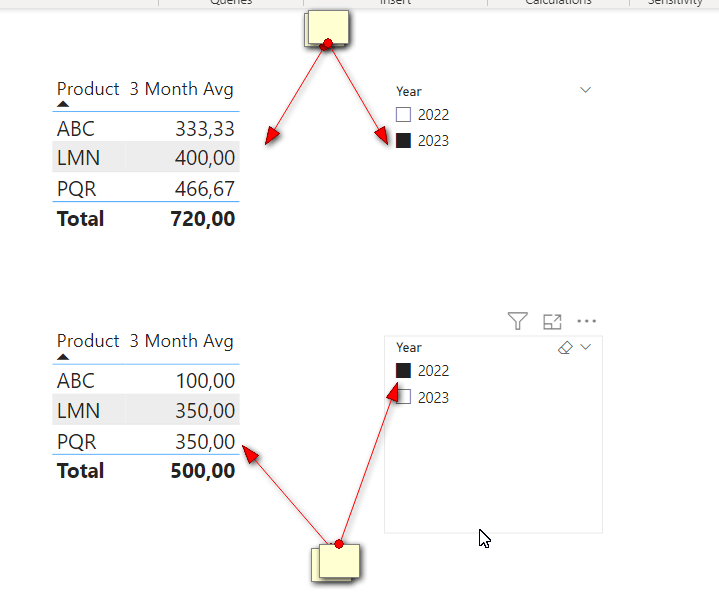
Task: Open the filter icon above lower Year slicer
Action: tap(518, 321)
